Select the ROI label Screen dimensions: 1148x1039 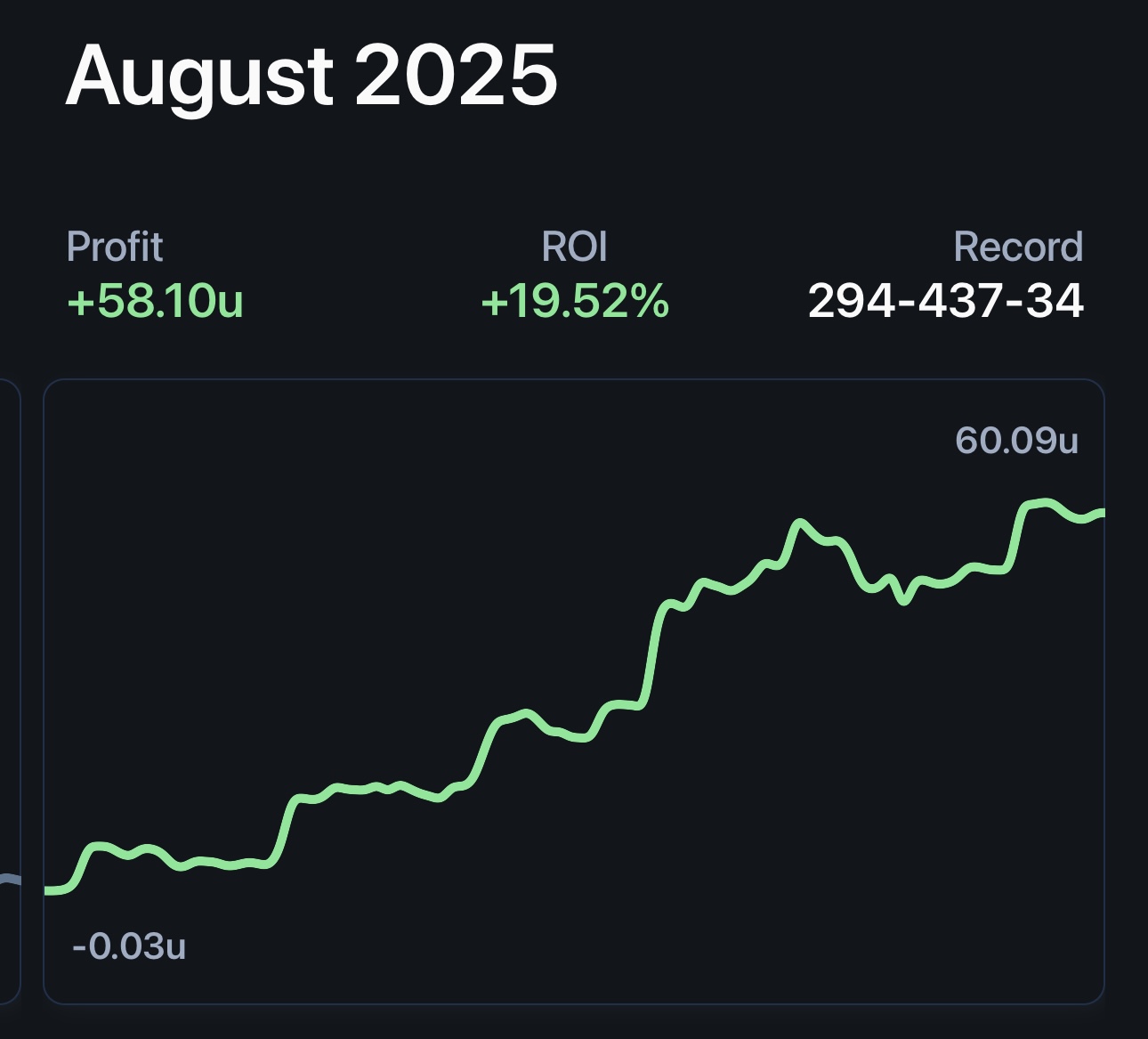click(574, 247)
